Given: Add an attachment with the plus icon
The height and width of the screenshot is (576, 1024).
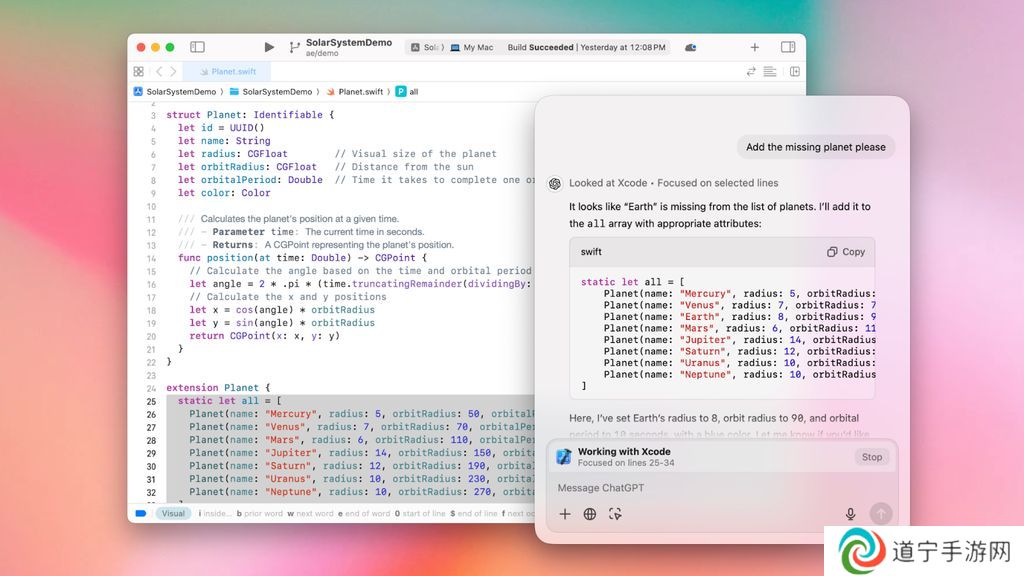Looking at the screenshot, I should pyautogui.click(x=565, y=514).
